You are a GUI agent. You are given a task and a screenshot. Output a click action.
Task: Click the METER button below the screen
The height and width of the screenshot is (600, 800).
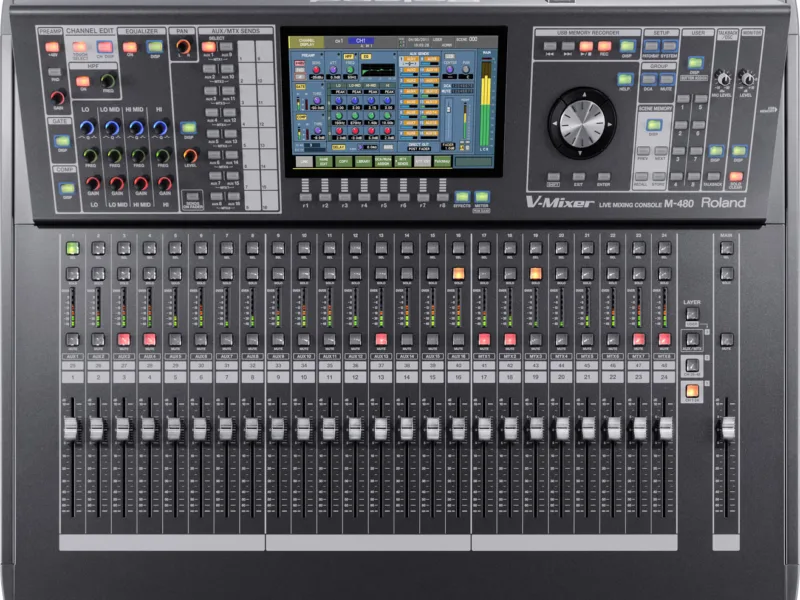click(x=482, y=196)
